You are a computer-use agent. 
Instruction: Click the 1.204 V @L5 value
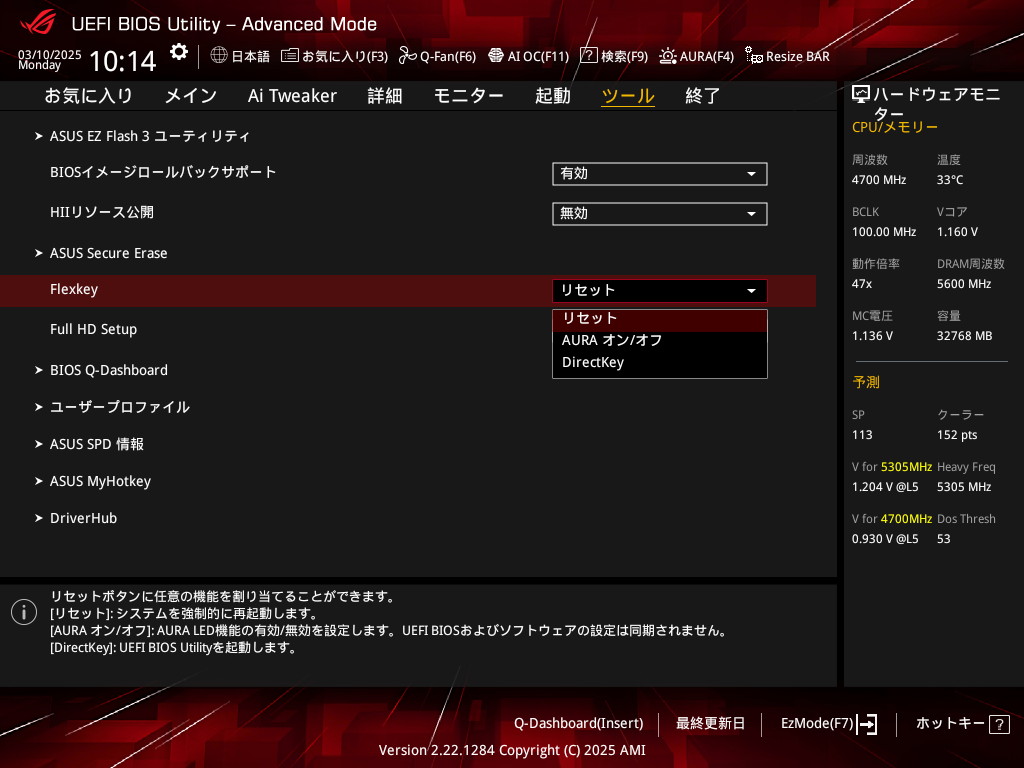[x=885, y=487]
